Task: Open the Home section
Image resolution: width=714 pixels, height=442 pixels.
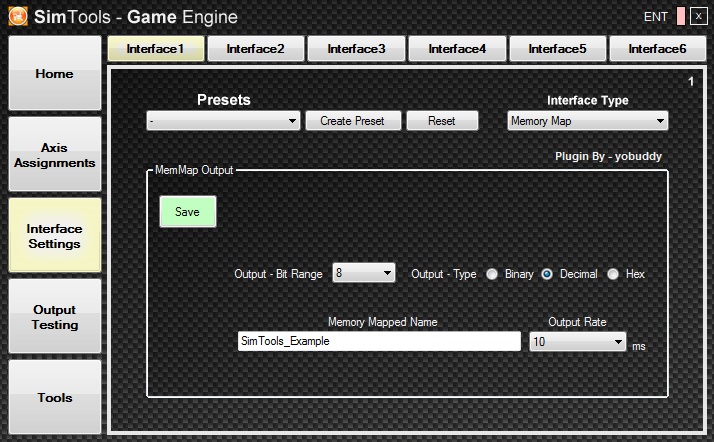Action: click(x=55, y=75)
